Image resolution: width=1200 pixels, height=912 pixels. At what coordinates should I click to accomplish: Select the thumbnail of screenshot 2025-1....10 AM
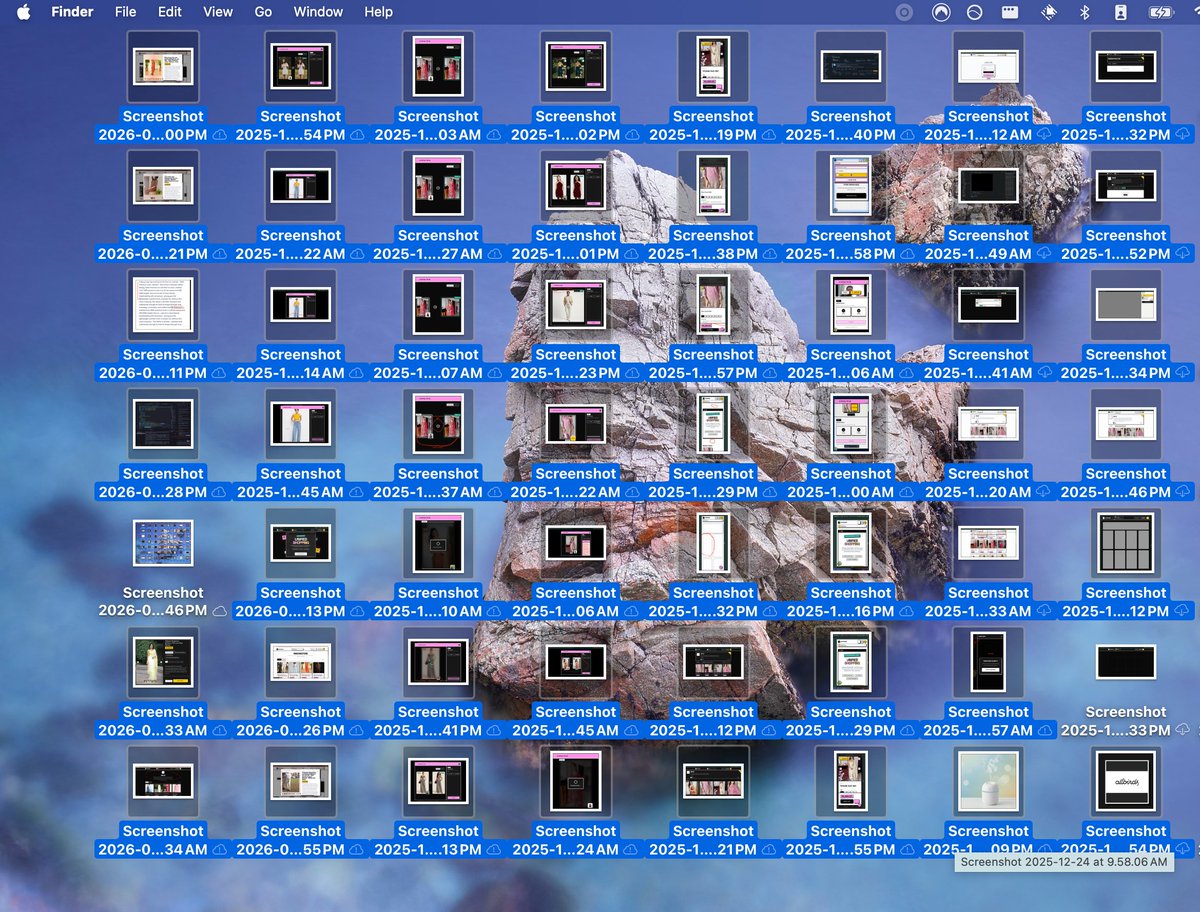pyautogui.click(x=438, y=542)
